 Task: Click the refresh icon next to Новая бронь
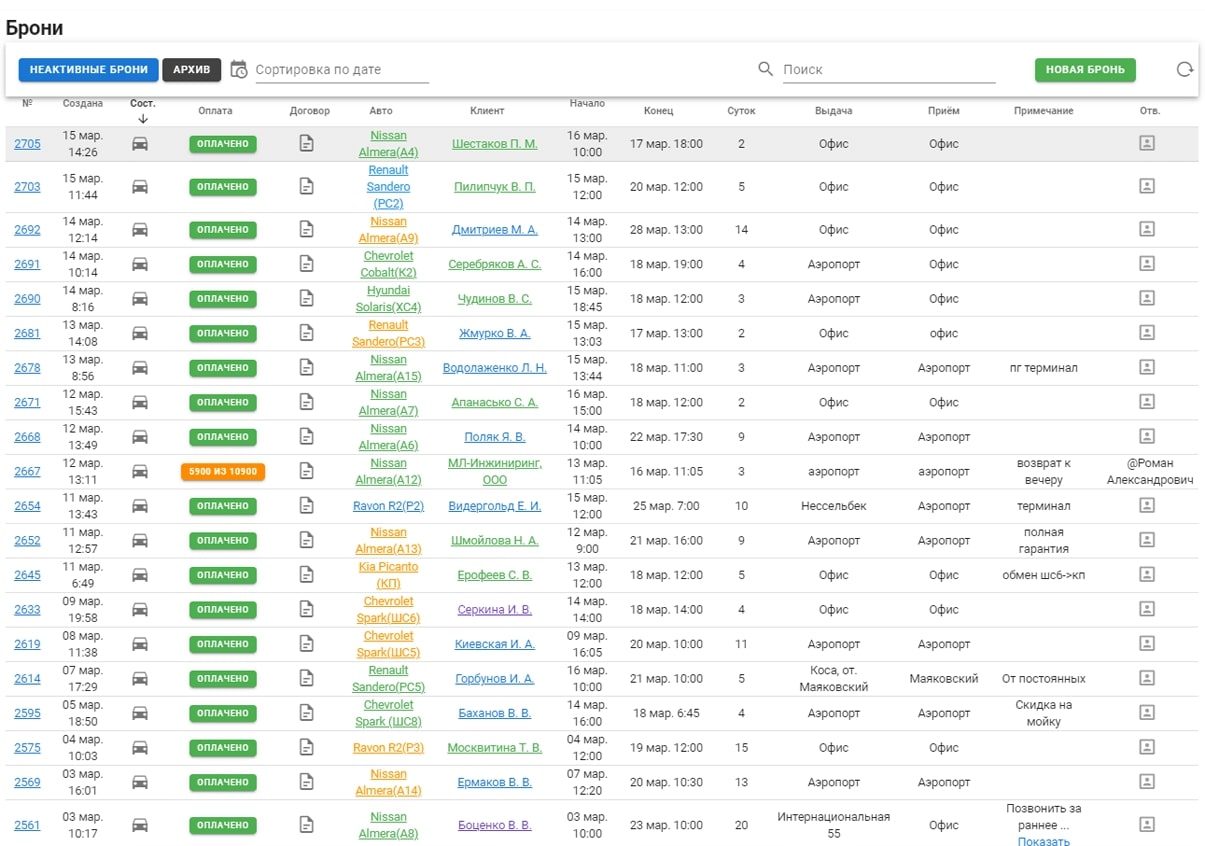[x=1184, y=70]
